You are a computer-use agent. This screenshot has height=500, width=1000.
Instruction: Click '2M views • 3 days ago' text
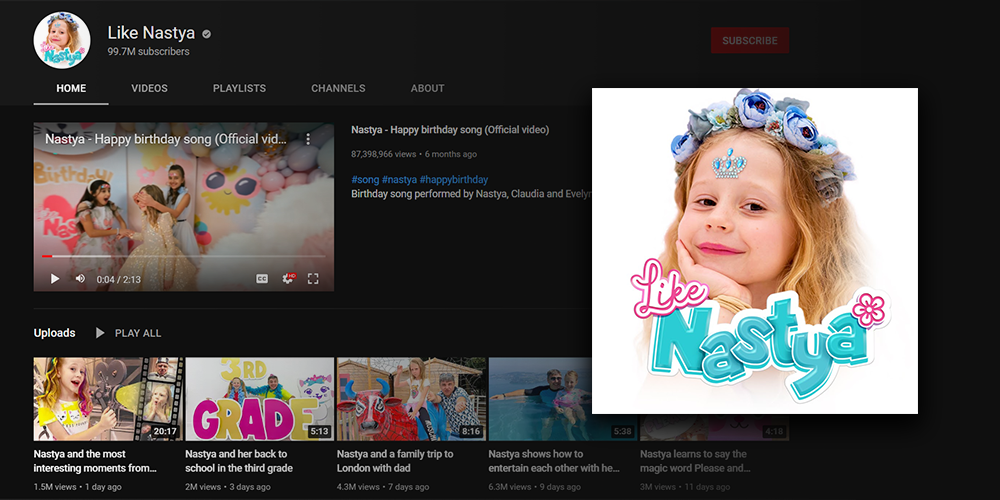click(x=228, y=487)
